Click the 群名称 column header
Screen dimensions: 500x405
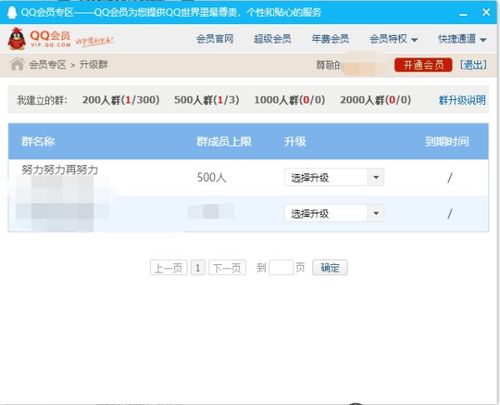tap(38, 141)
